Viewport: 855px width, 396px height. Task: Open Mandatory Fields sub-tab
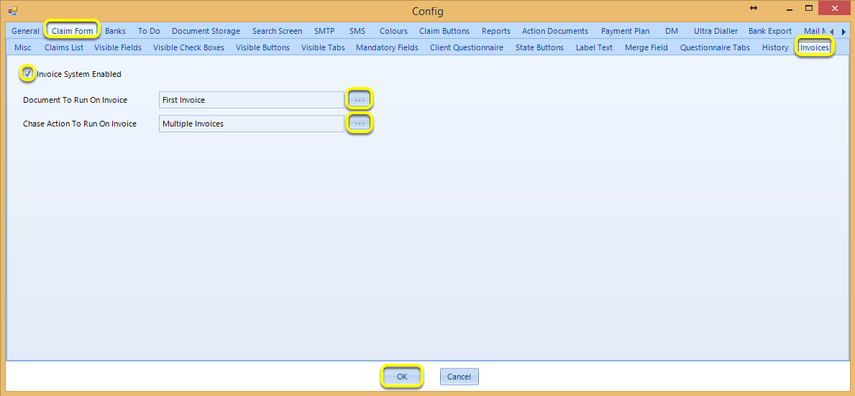387,47
